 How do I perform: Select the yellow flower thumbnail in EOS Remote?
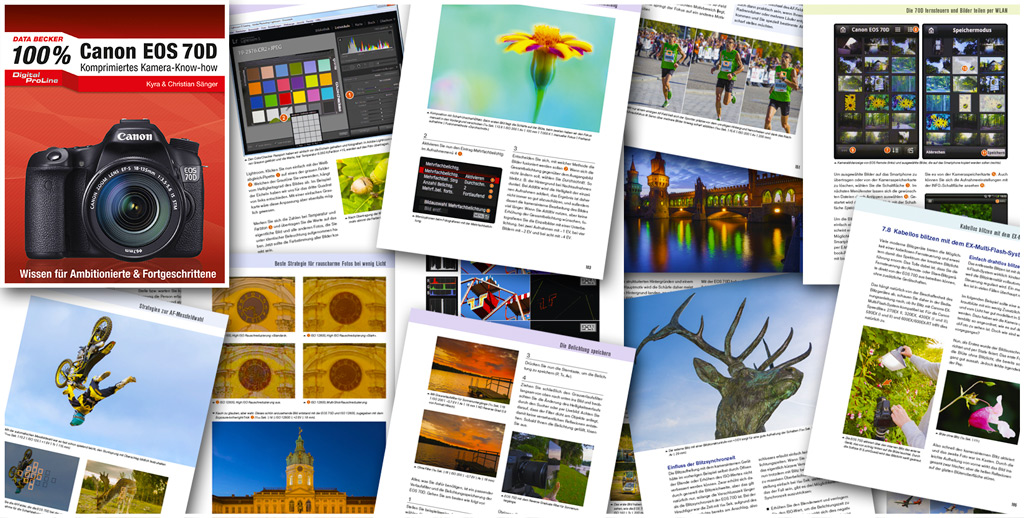pyautogui.click(x=851, y=102)
